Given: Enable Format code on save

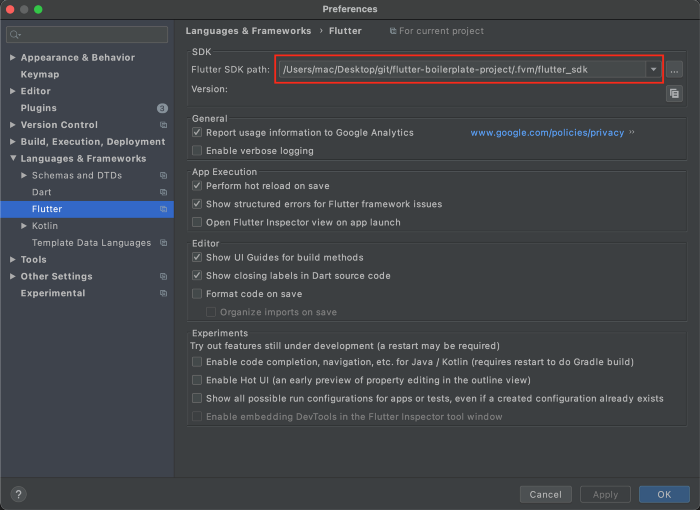Looking at the screenshot, I should 197,294.
